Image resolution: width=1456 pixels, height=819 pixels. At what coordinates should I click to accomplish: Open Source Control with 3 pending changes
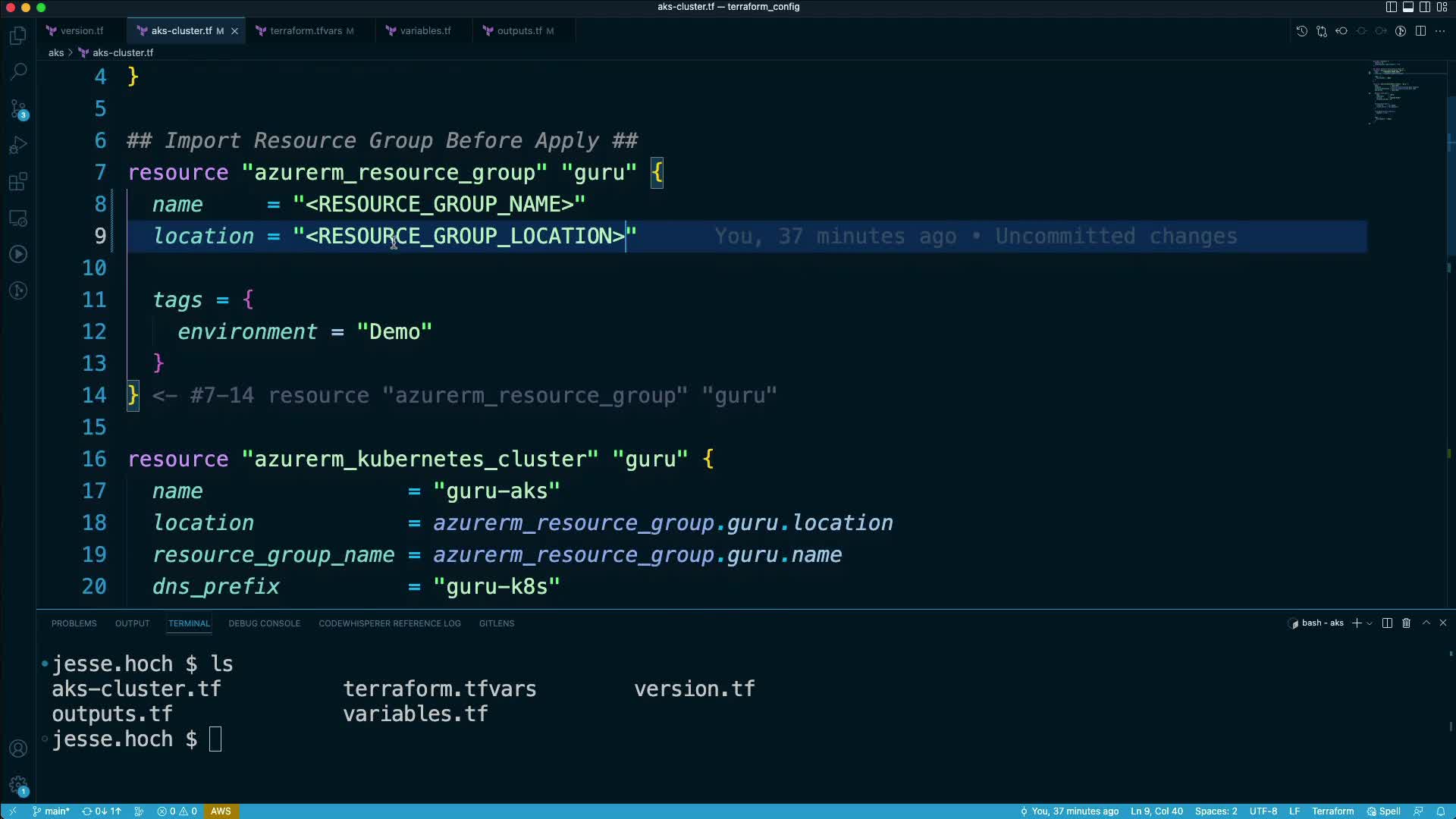coord(18,108)
